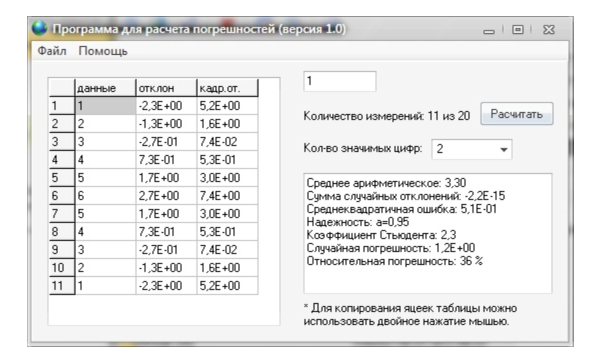Click the Надежность: a=0,95 line
600x363 pixels.
358,222
